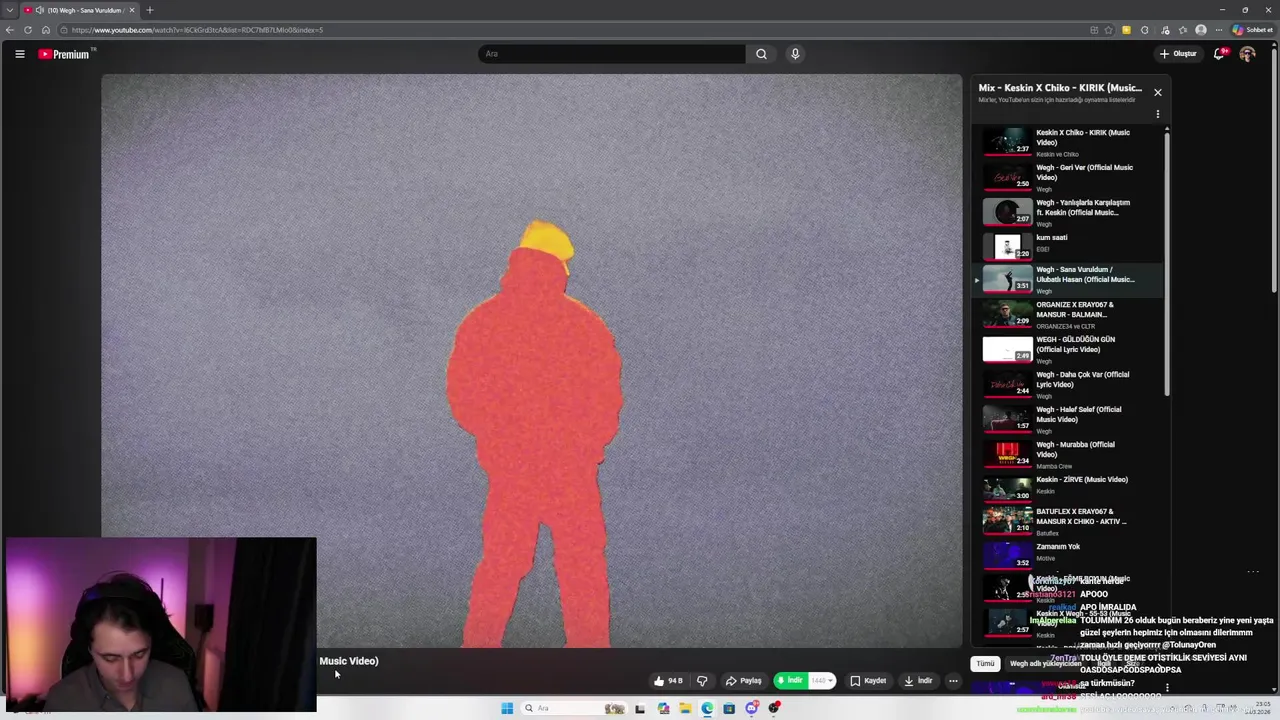Viewport: 1280px width, 720px height.
Task: Open the Oluştur create button
Action: coord(1178,54)
